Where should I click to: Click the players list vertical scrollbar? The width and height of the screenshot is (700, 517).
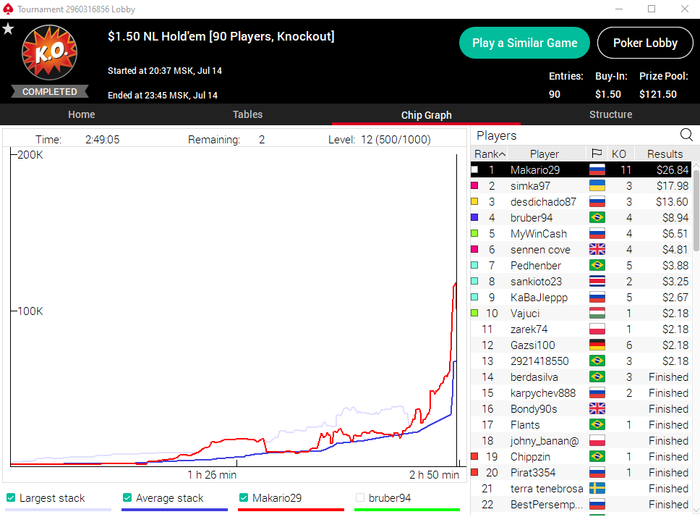pos(696,210)
